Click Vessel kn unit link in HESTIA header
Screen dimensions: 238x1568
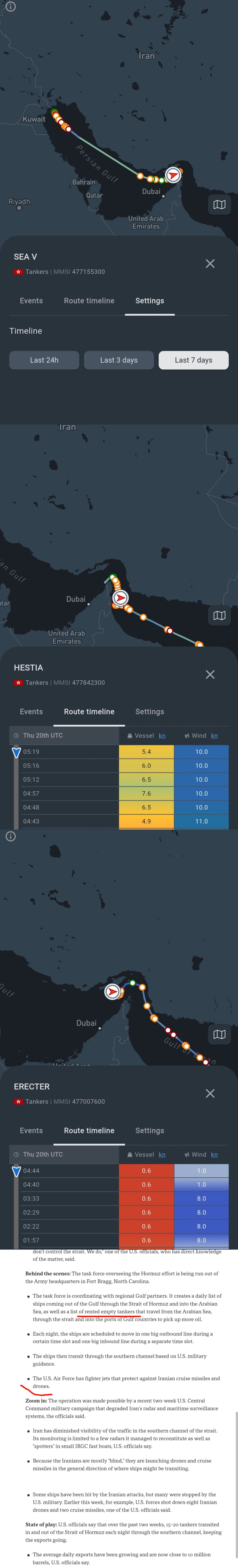(x=162, y=736)
